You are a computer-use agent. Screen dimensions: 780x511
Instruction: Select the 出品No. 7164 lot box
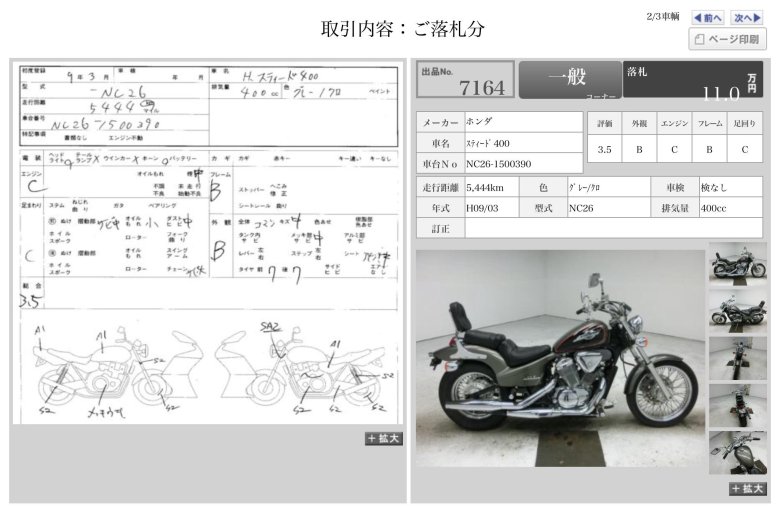point(465,80)
